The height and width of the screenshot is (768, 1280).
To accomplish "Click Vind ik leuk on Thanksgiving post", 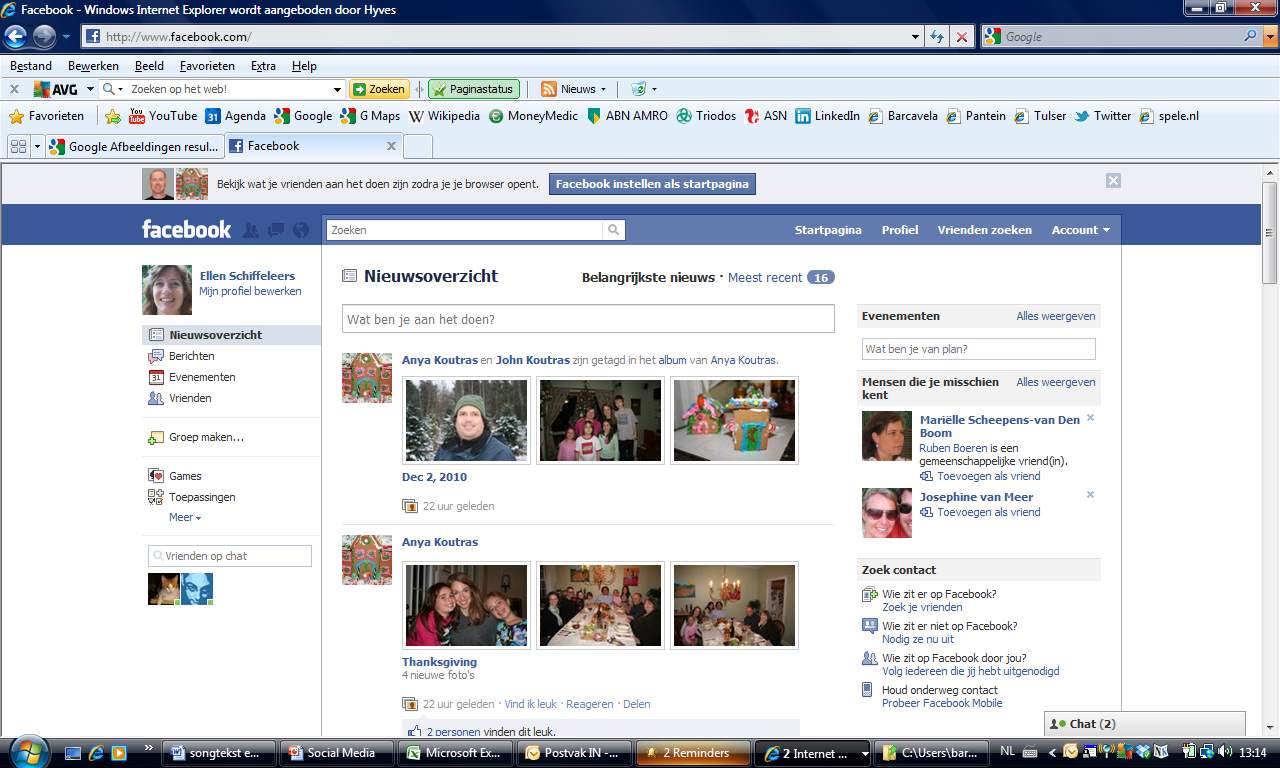I will [530, 704].
